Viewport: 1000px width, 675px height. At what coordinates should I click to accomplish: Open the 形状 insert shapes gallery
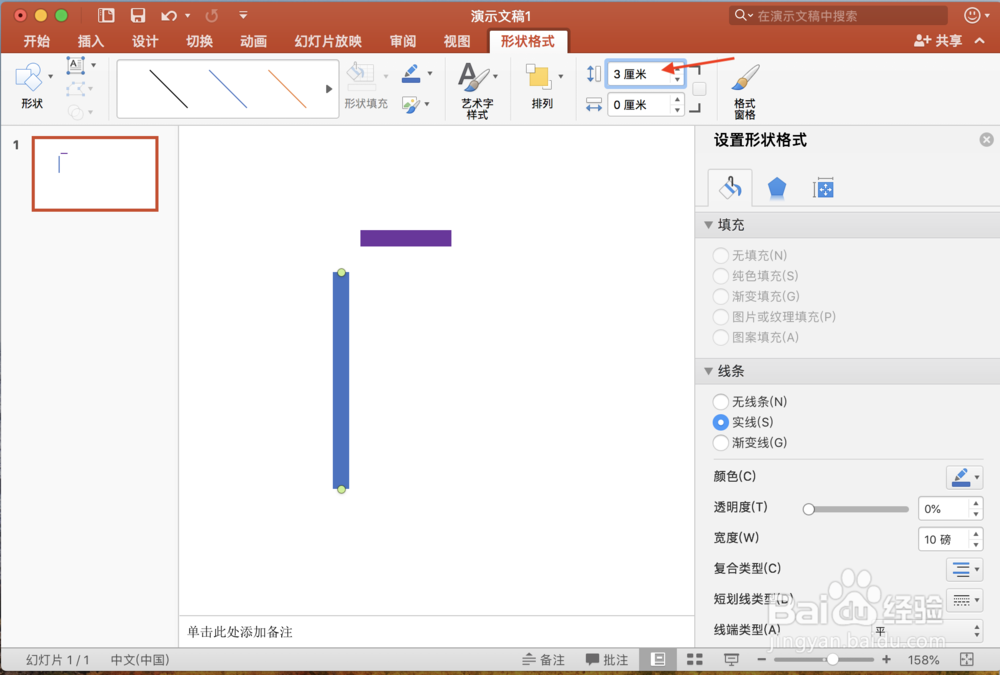click(x=32, y=87)
